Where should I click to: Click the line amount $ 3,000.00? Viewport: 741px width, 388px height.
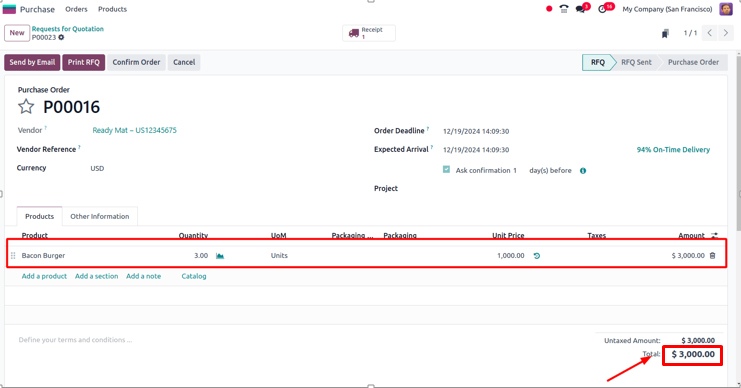click(688, 256)
